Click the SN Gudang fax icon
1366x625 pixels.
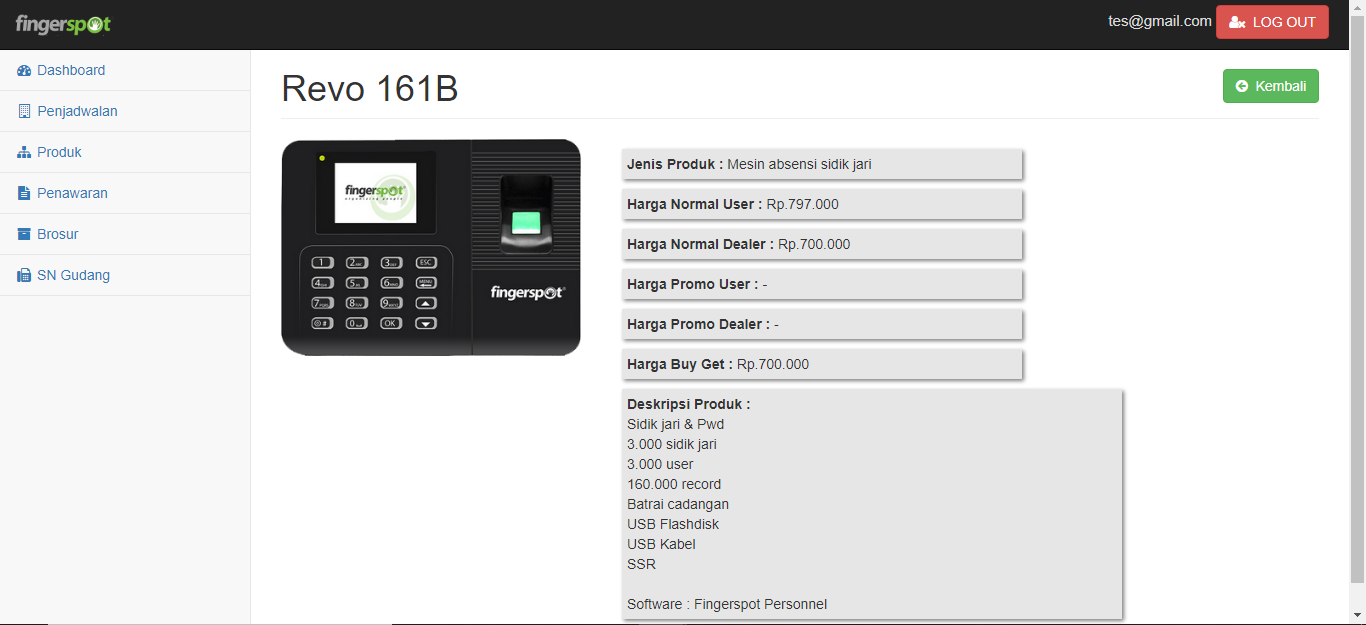[x=25, y=276]
